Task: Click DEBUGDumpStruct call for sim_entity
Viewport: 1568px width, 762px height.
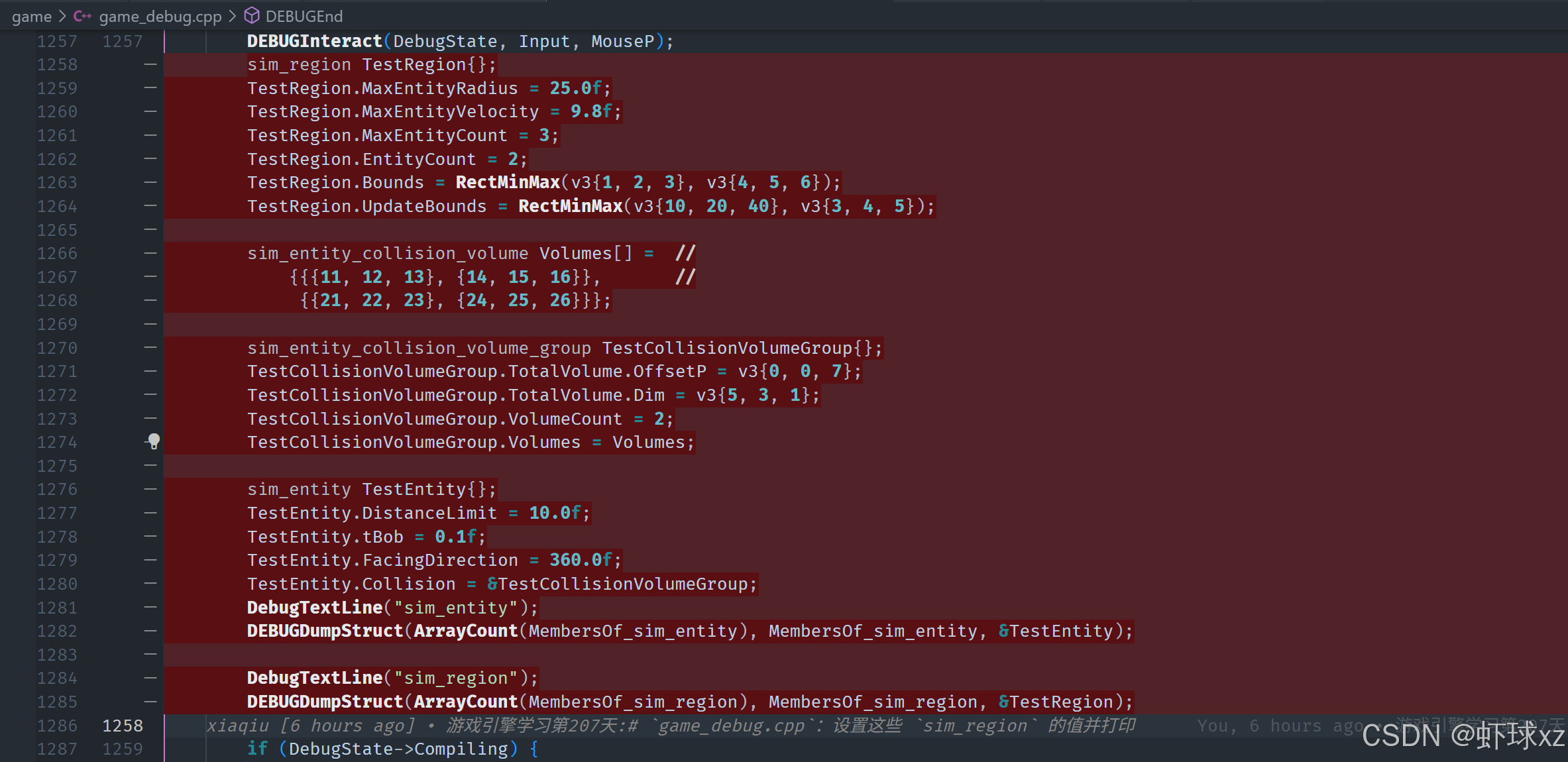Action: 325,631
